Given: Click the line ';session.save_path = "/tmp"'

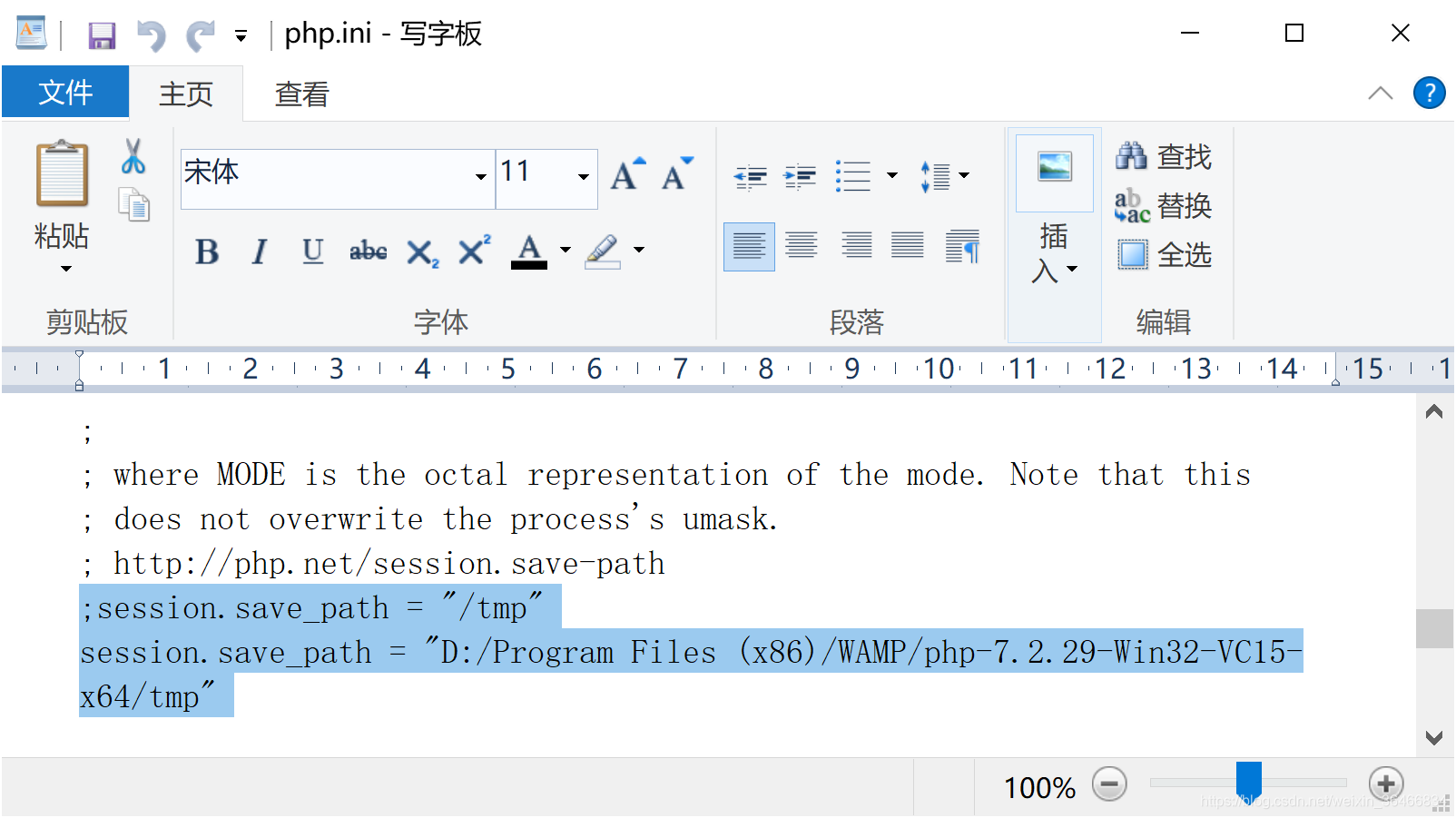Looking at the screenshot, I should (x=311, y=607).
